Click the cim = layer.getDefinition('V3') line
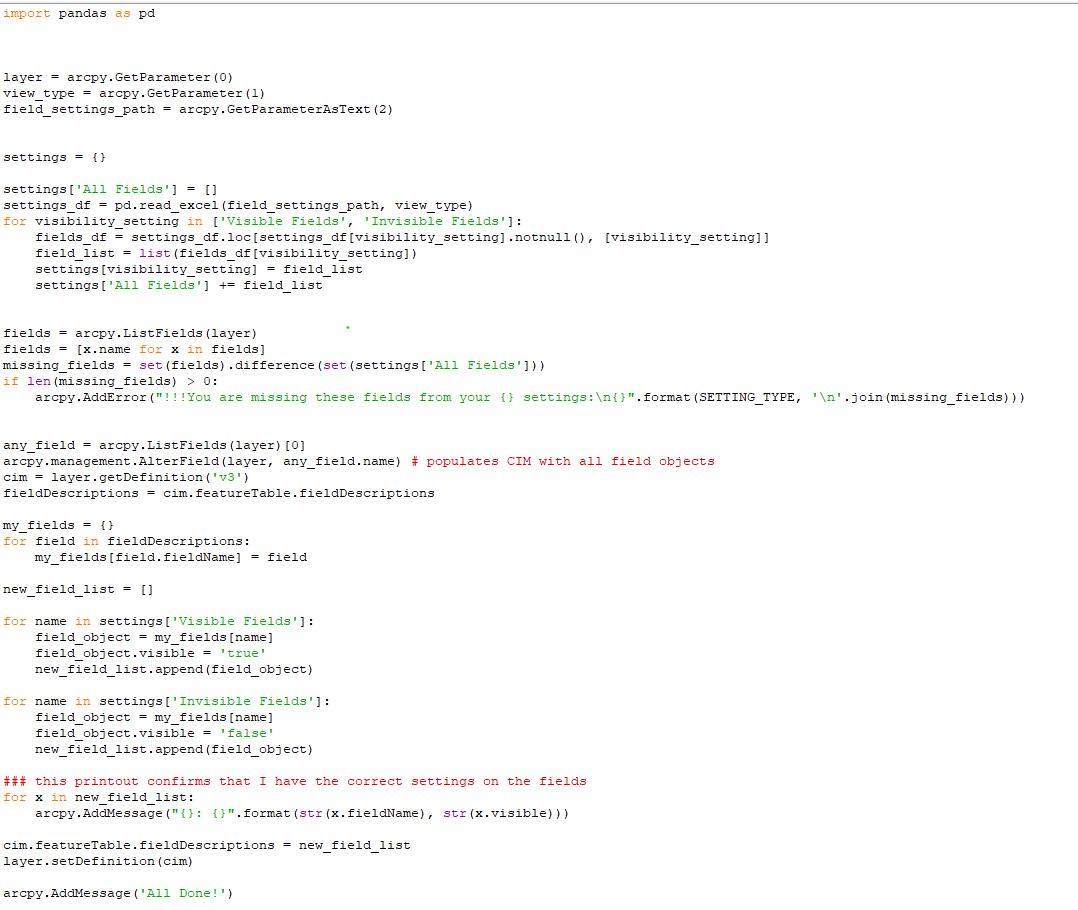Image resolution: width=1078 pixels, height=910 pixels. [126, 477]
